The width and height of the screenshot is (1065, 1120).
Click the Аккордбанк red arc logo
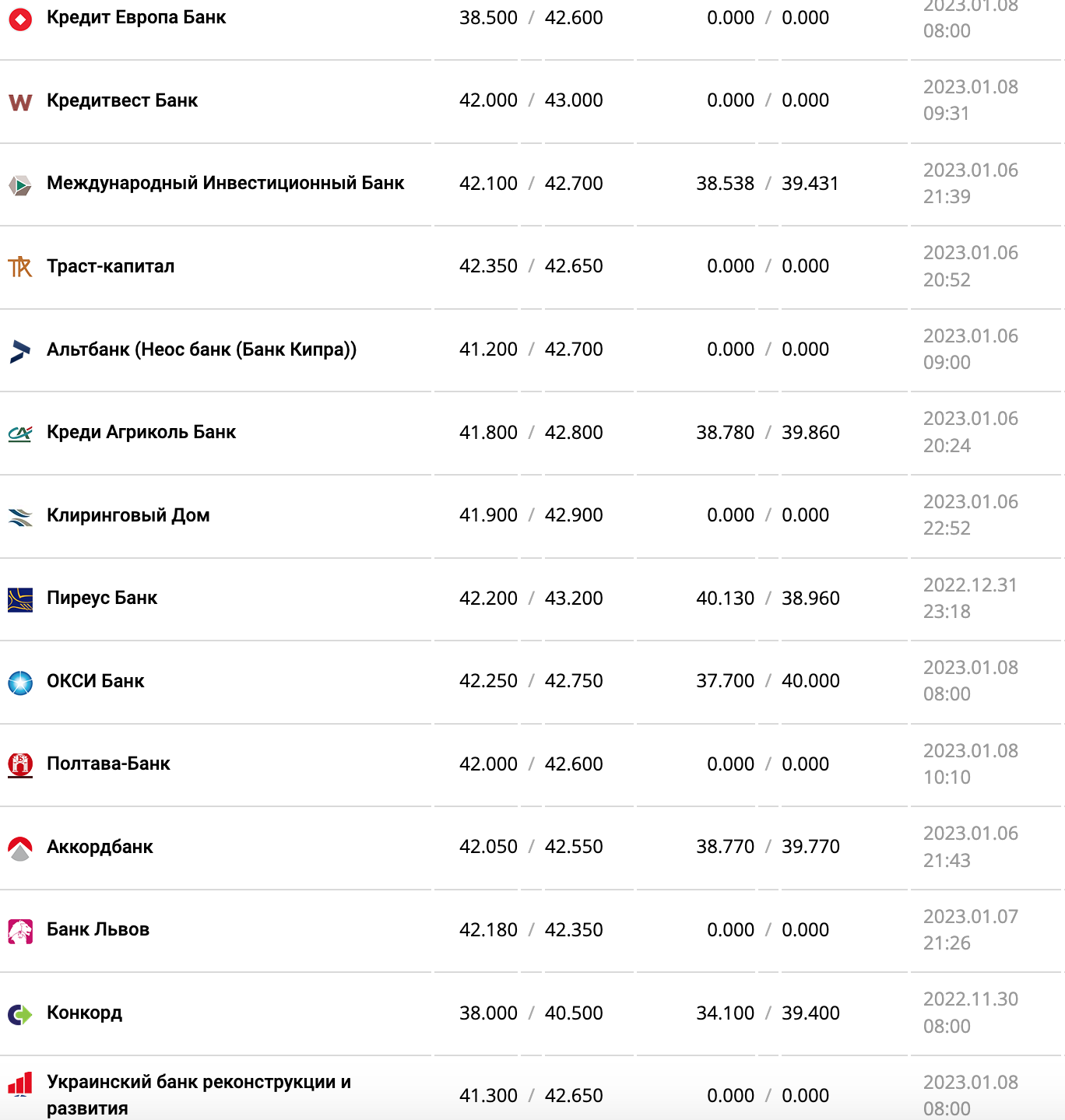(x=20, y=848)
